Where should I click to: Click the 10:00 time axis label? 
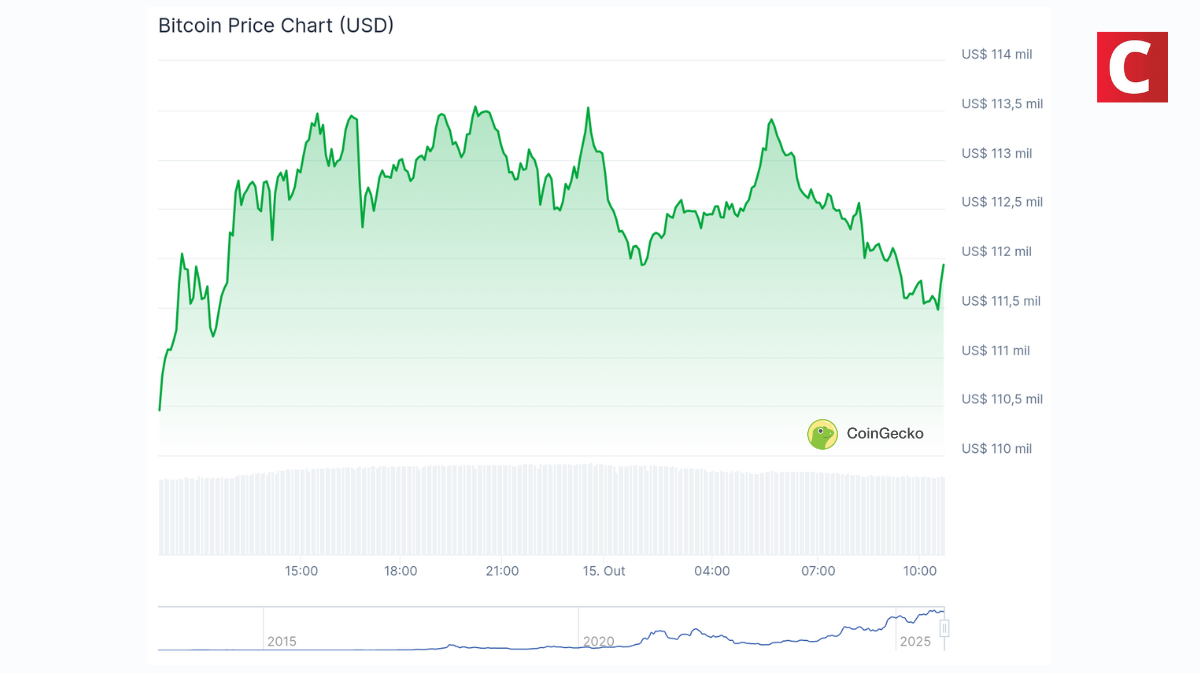tap(920, 571)
